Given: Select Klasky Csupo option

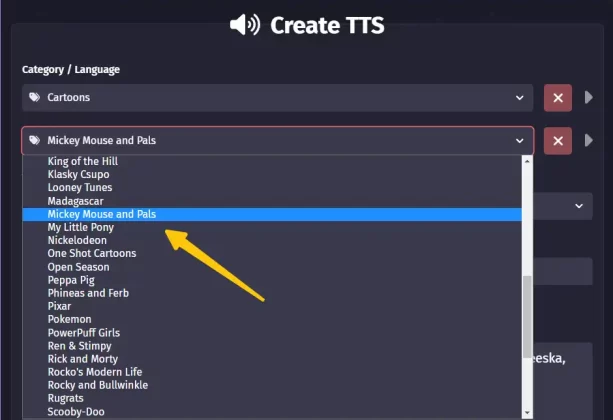Looking at the screenshot, I should (272, 174).
